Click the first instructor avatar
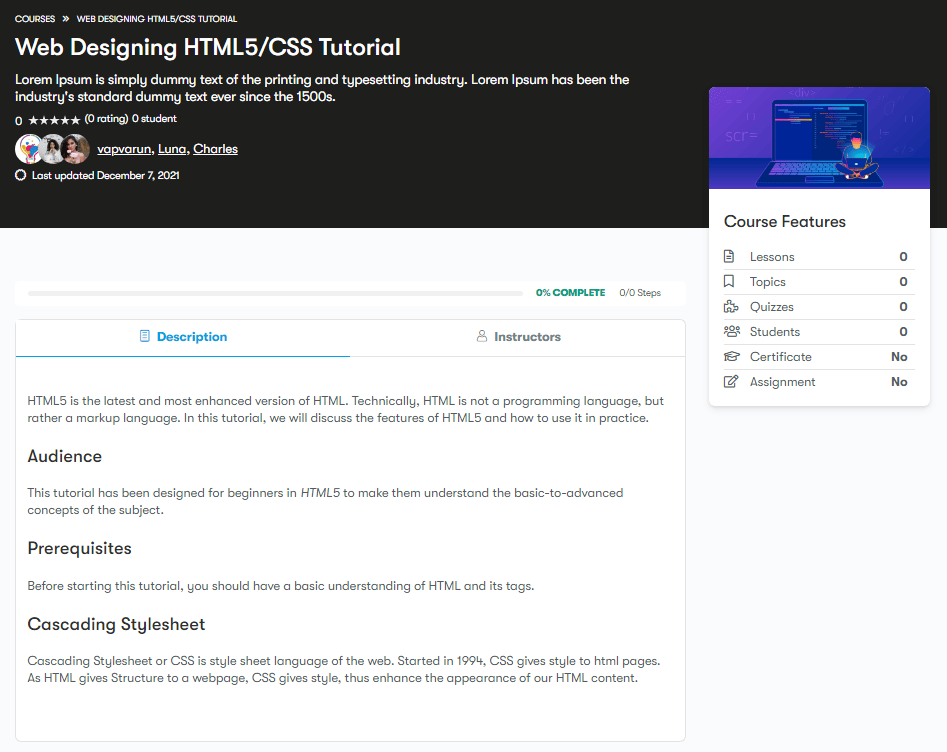947x752 pixels. point(29,149)
